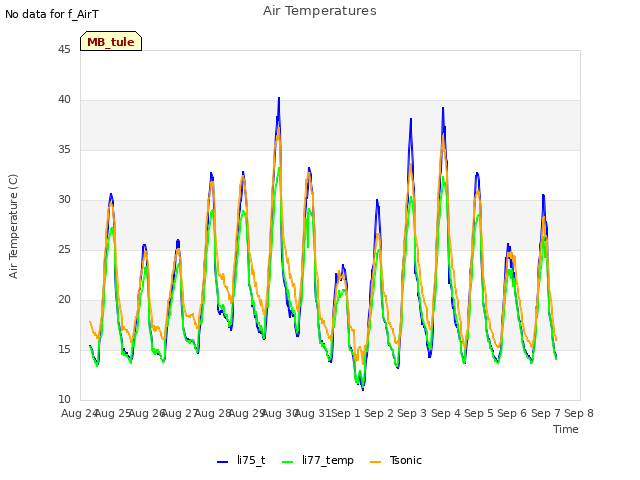Click the 35 y-axis tick label
The image size is (640, 480).
coord(64,149)
